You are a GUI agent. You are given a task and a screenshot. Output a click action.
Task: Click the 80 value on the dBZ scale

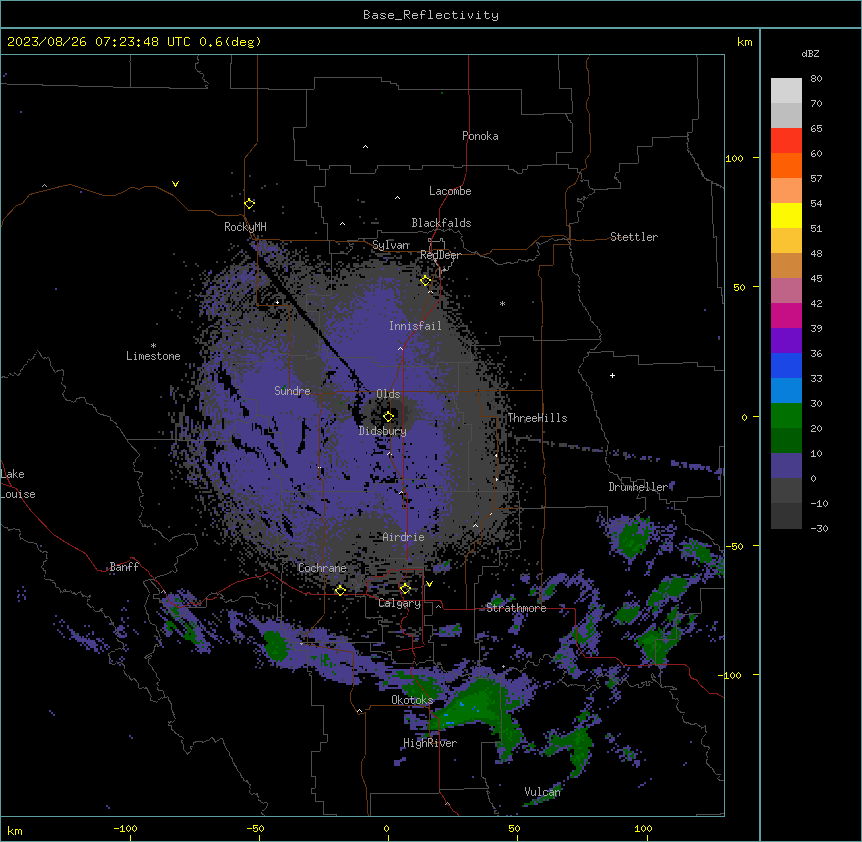816,79
